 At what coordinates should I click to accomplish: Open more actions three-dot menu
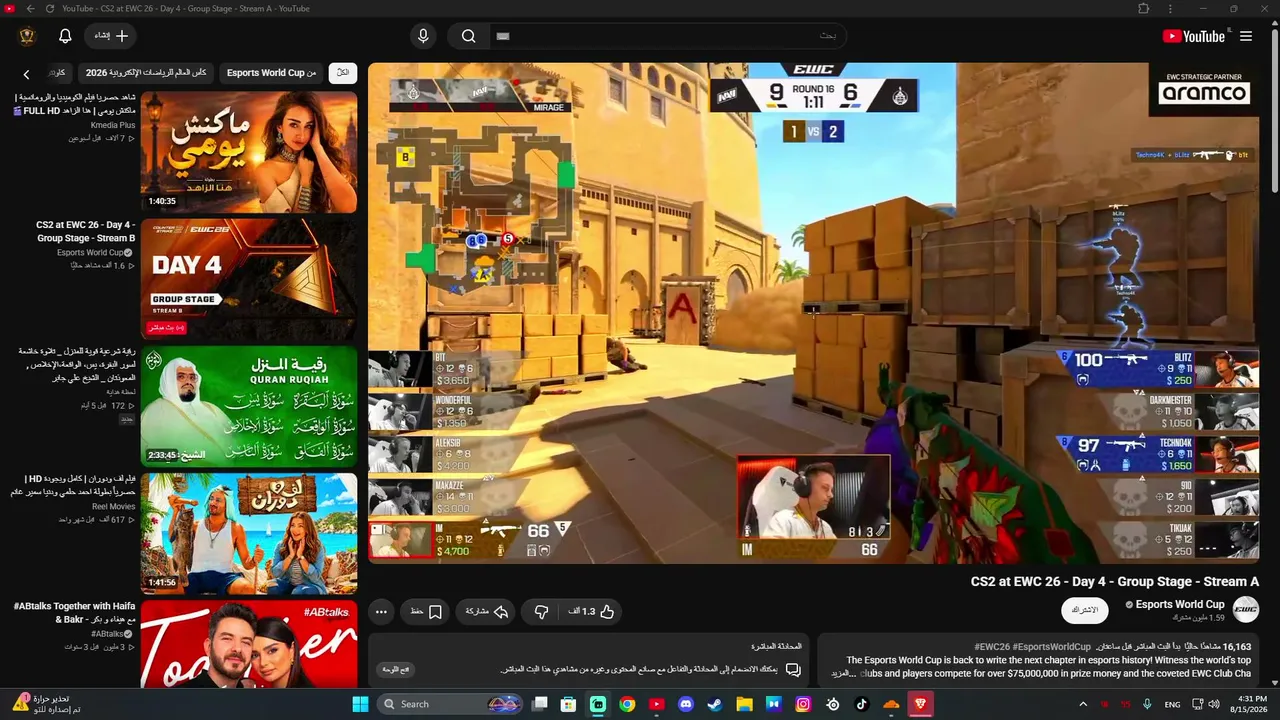coord(381,611)
